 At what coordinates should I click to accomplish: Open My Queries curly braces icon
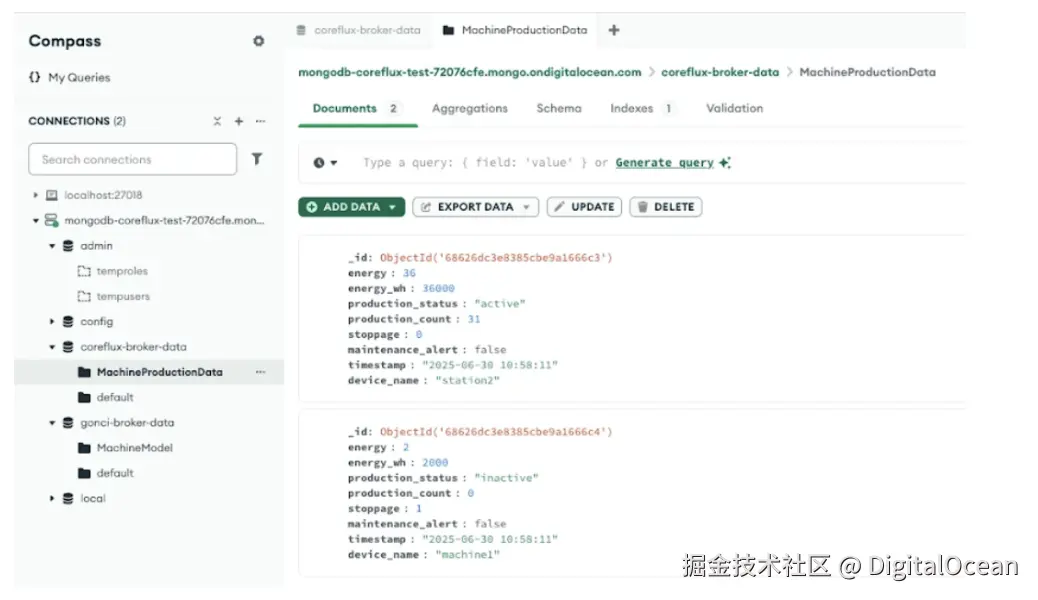pyautogui.click(x=34, y=77)
